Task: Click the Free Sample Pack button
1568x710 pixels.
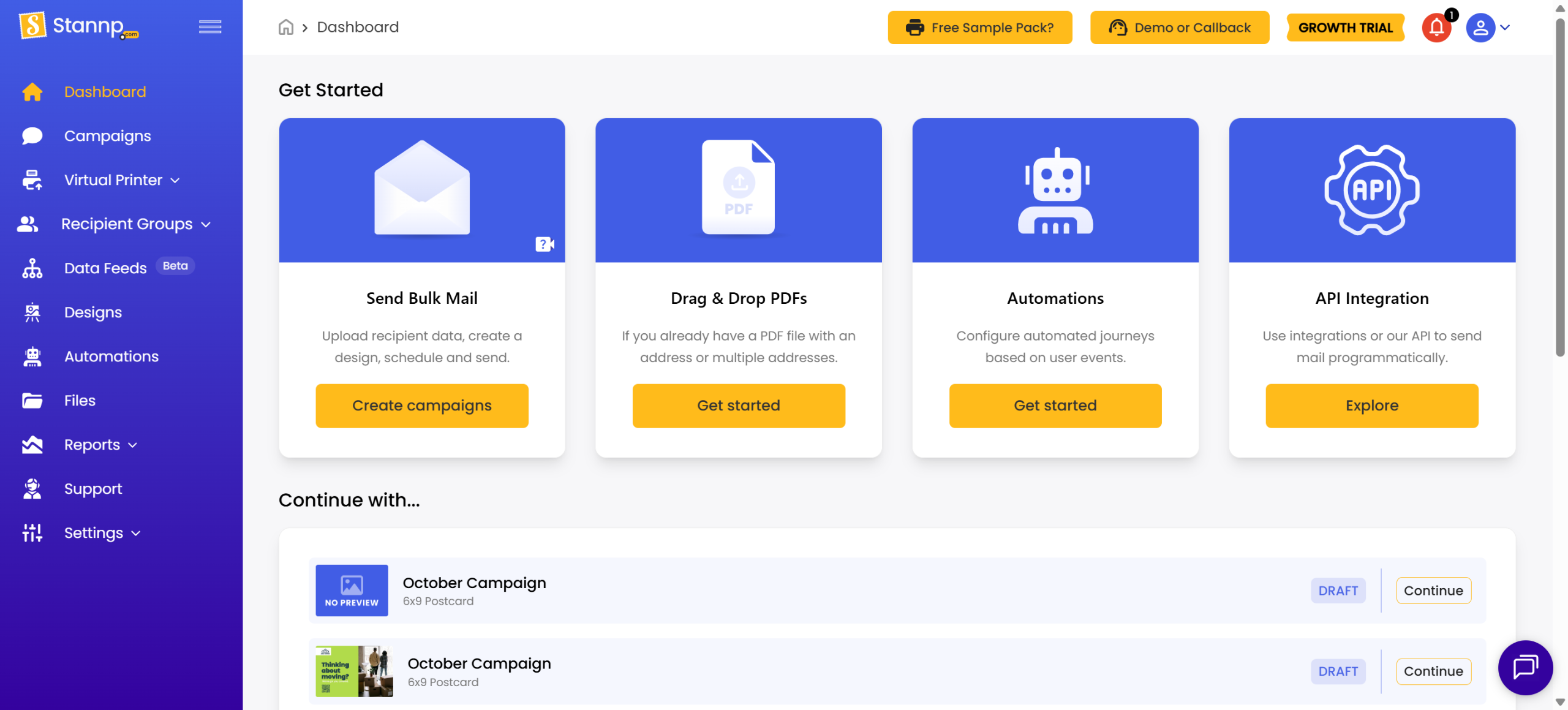Action: click(x=979, y=28)
